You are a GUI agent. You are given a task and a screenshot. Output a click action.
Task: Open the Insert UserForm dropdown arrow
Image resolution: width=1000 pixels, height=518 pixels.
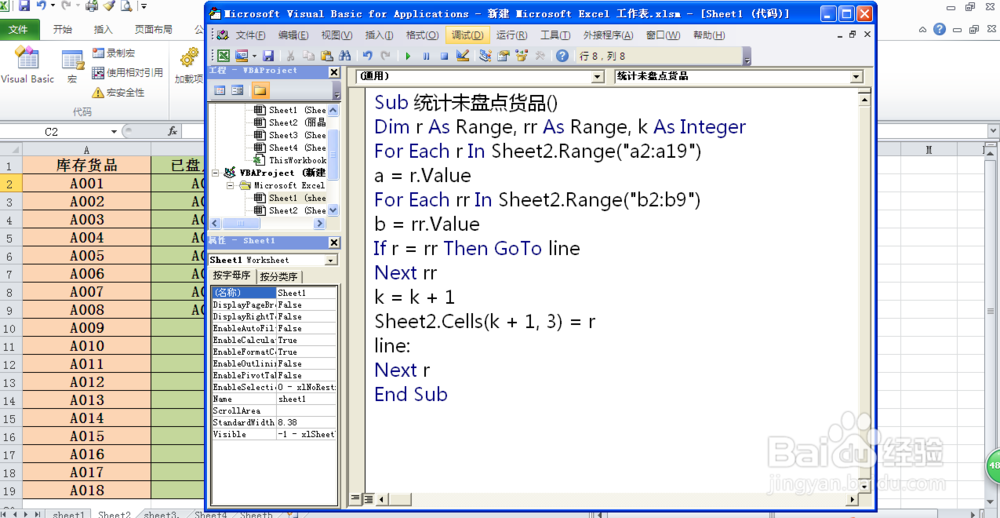tap(254, 56)
